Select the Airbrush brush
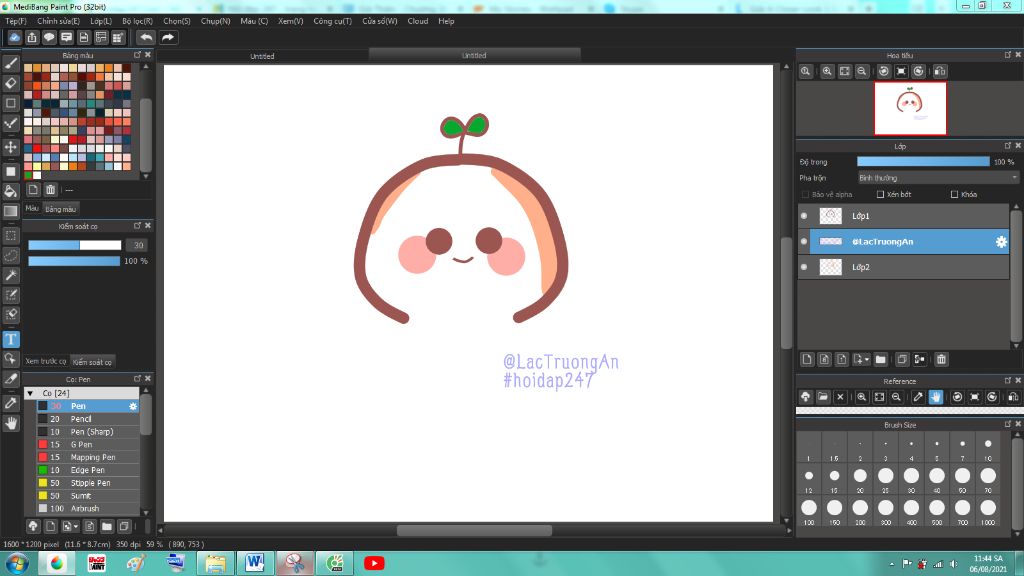 pyautogui.click(x=88, y=509)
